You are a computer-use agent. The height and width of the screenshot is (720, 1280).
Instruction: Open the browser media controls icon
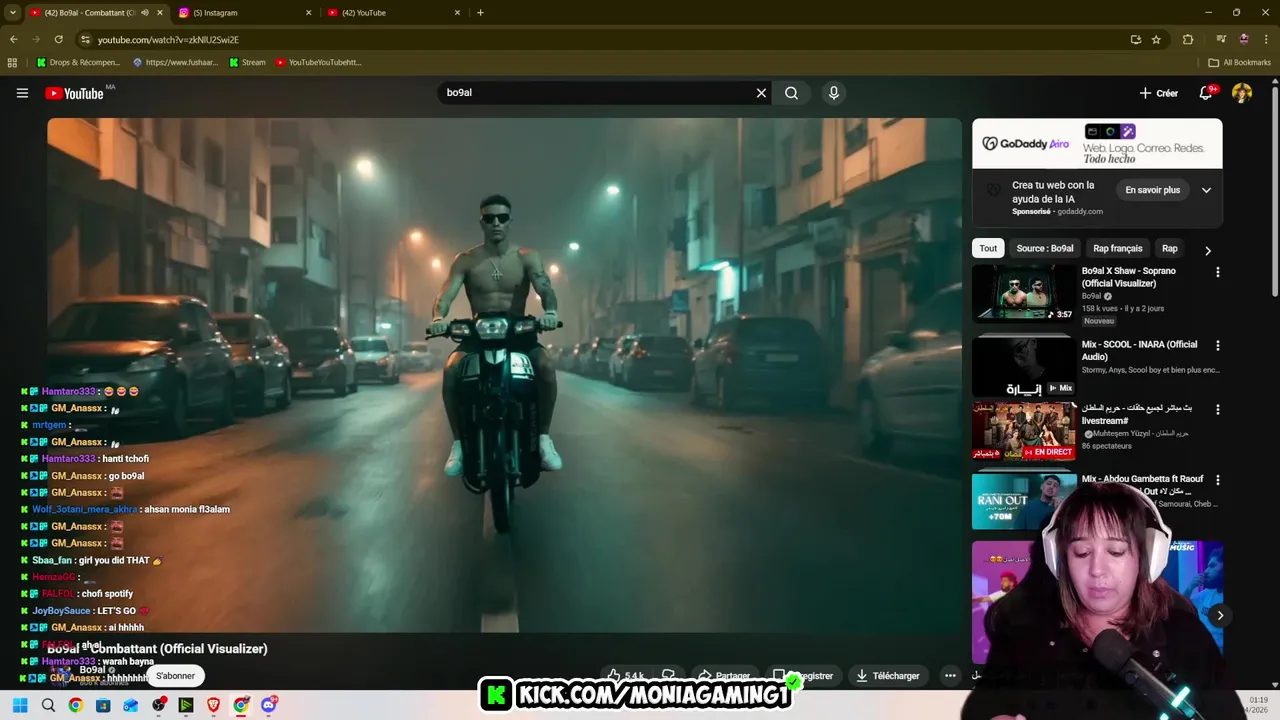click(x=1222, y=39)
